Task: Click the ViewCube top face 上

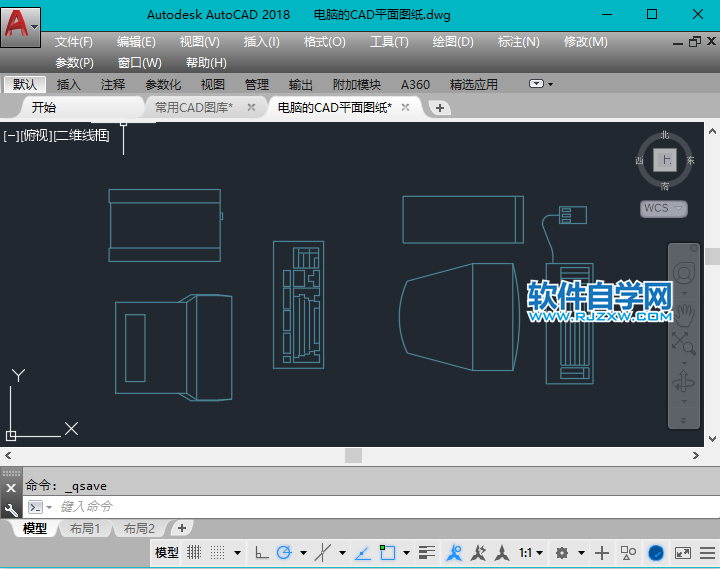Action: coord(665,160)
